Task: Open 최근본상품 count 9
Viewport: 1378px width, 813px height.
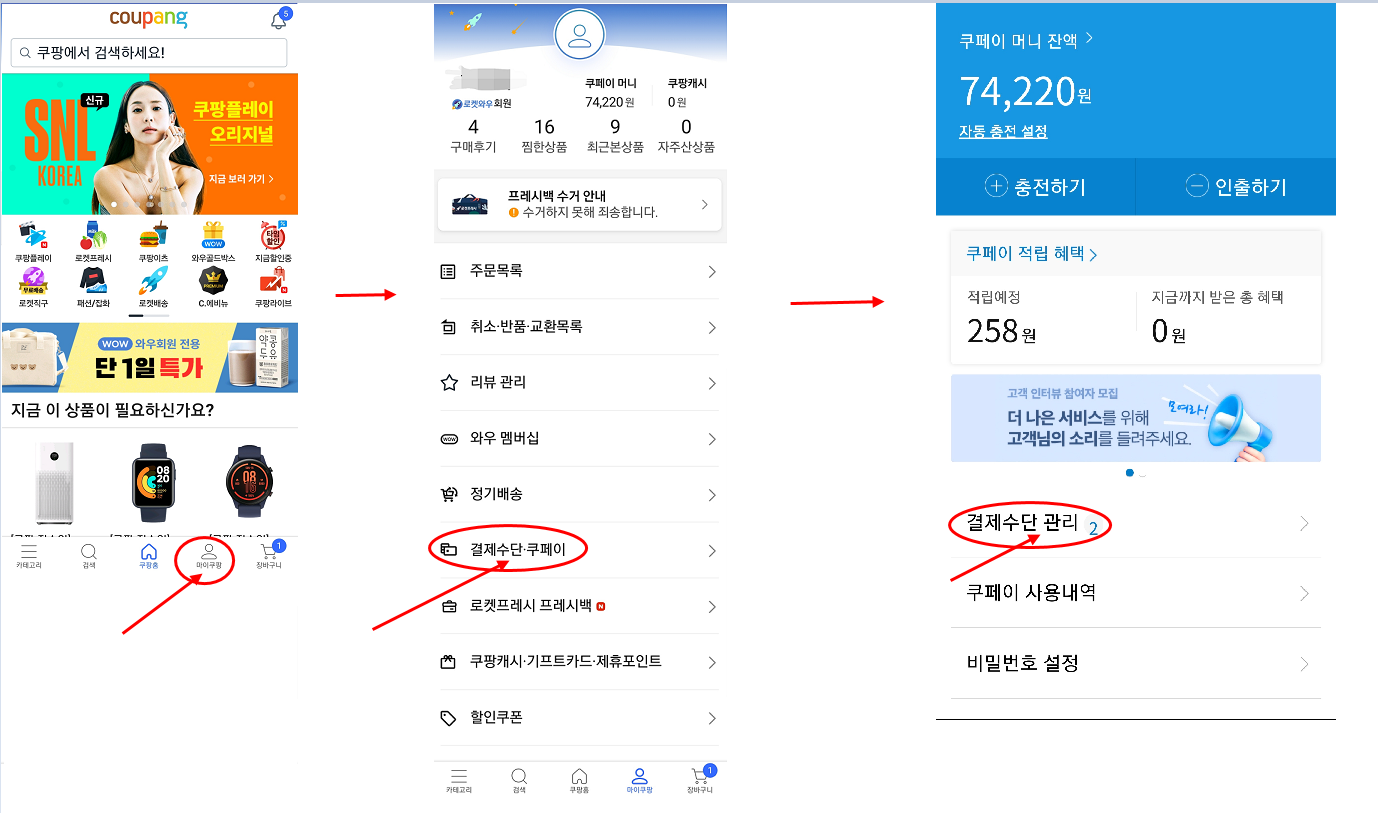Action: tap(615, 136)
